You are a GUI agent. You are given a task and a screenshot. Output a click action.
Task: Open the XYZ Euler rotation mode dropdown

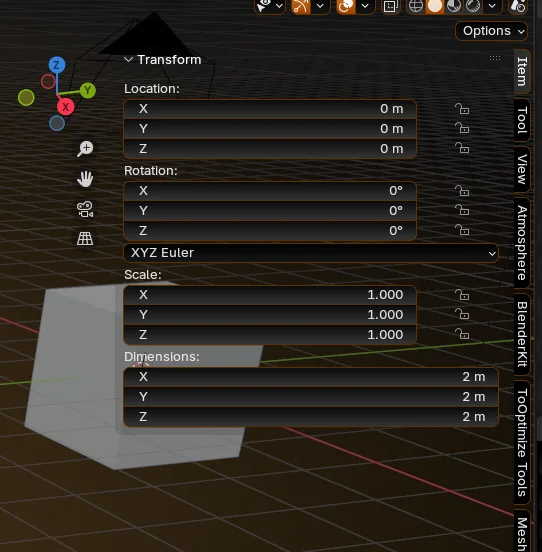click(x=311, y=253)
